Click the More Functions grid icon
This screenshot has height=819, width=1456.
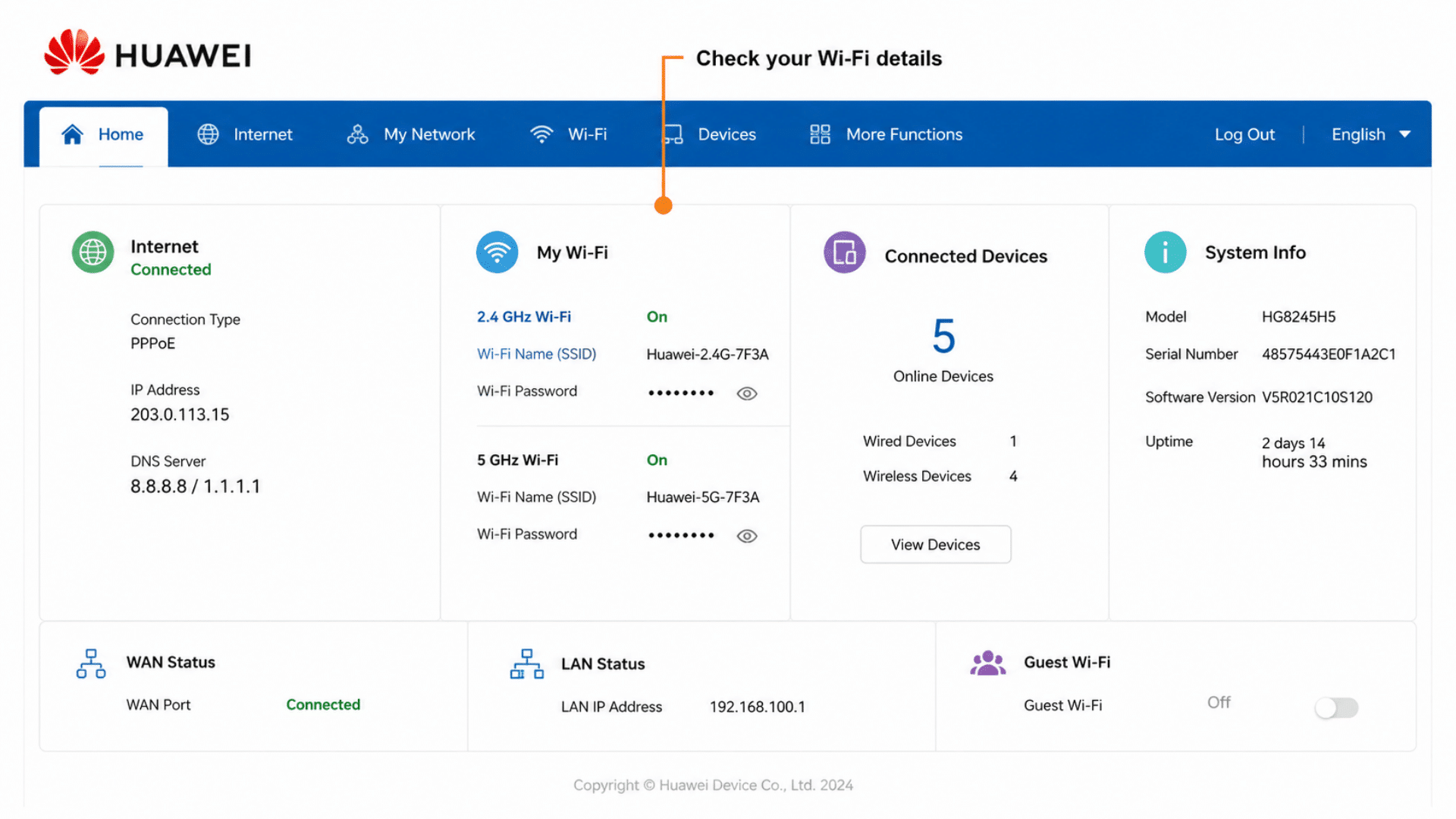point(820,134)
